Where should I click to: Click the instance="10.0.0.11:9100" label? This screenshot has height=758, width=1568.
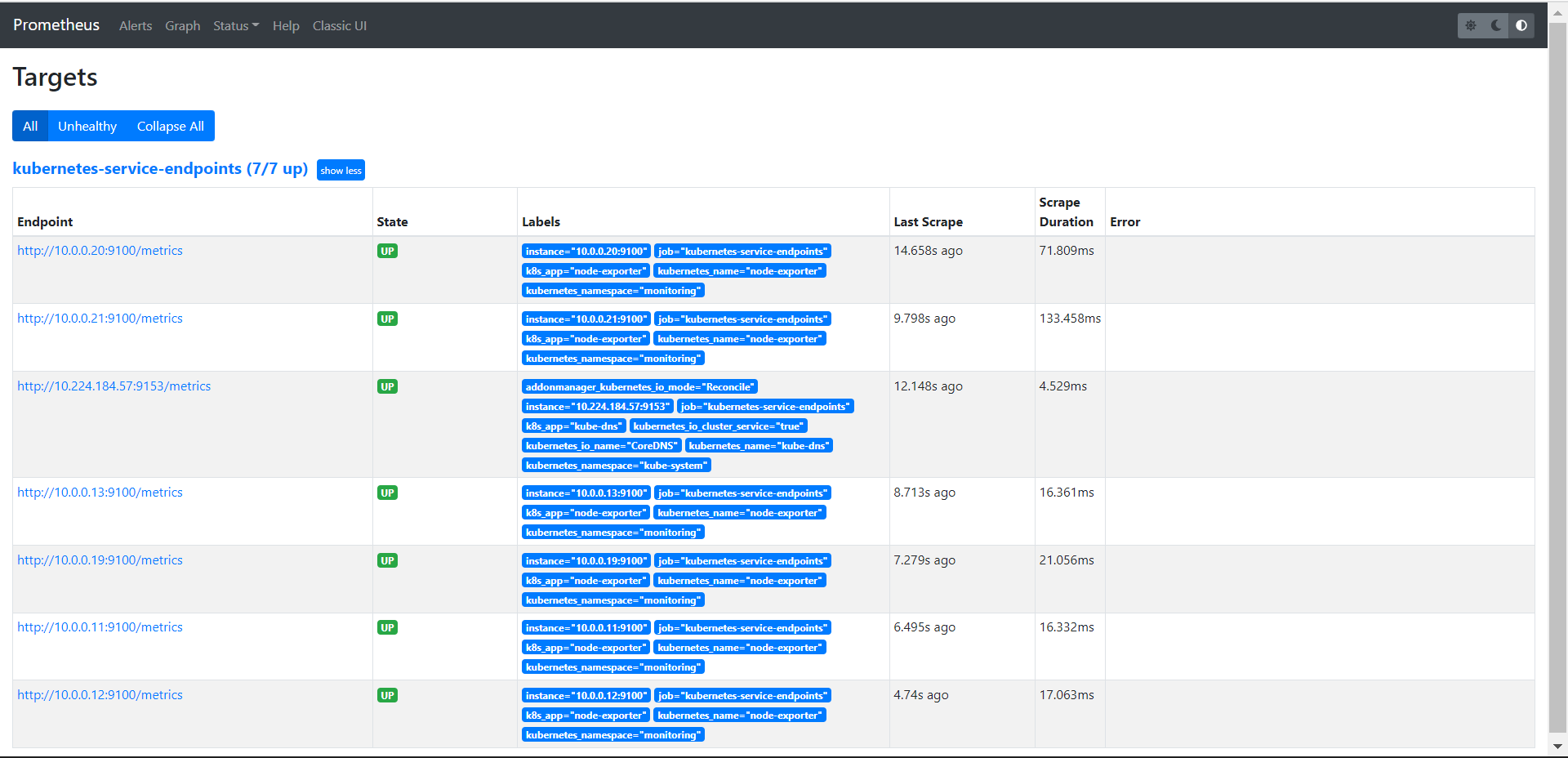click(x=586, y=628)
